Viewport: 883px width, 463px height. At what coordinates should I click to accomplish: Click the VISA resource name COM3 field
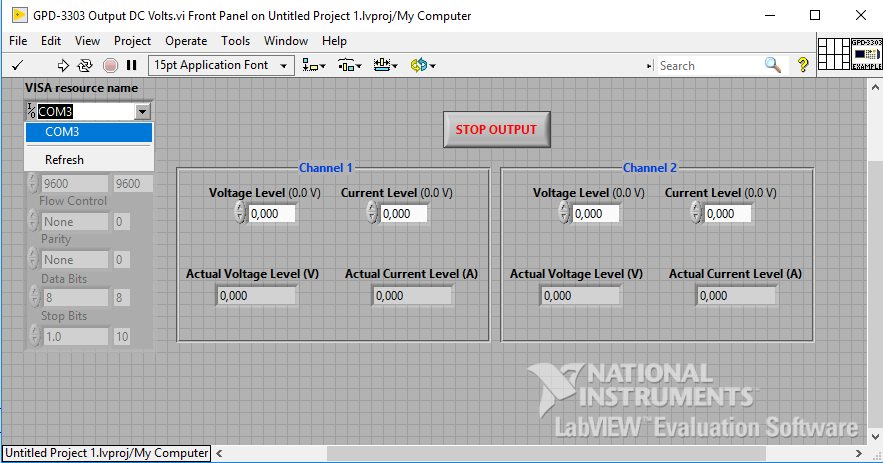[x=86, y=112]
